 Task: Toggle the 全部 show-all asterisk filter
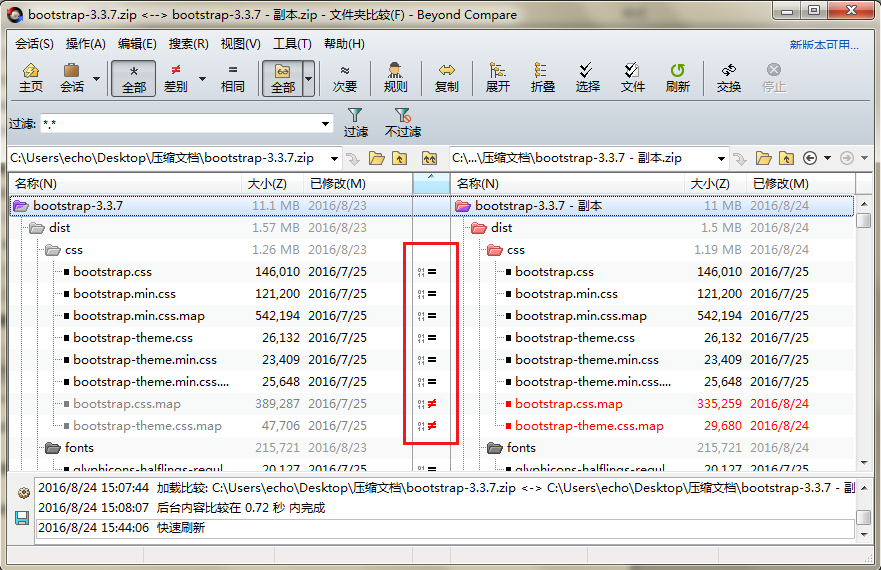click(134, 78)
